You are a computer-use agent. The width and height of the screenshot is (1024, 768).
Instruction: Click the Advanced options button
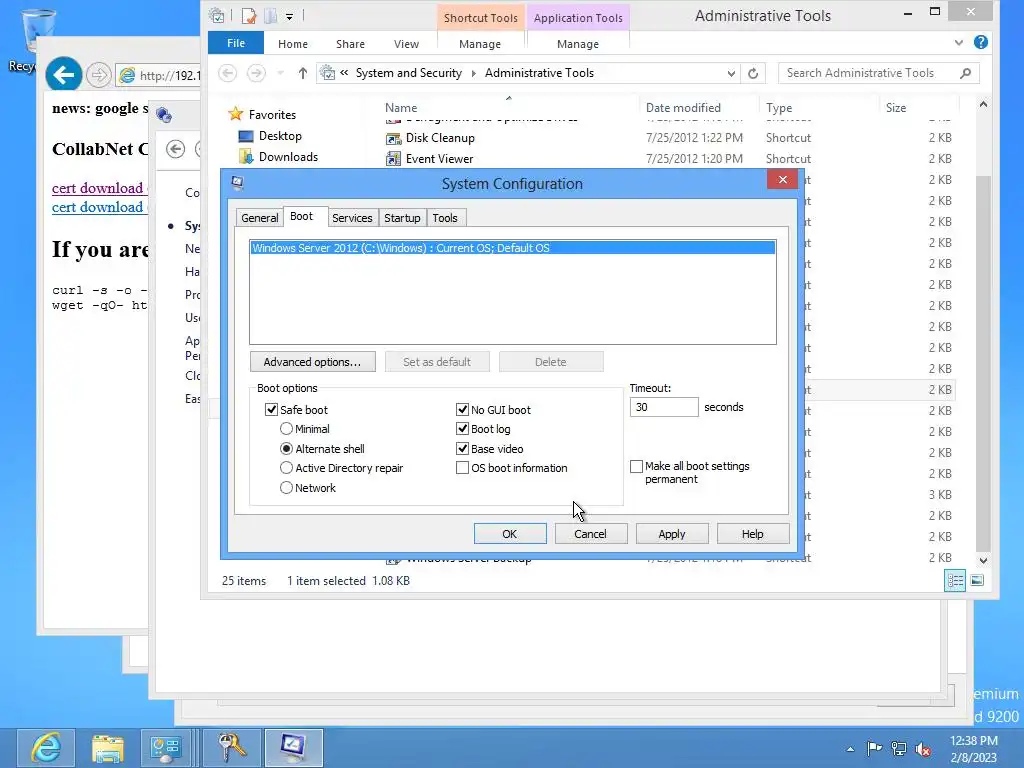313,362
